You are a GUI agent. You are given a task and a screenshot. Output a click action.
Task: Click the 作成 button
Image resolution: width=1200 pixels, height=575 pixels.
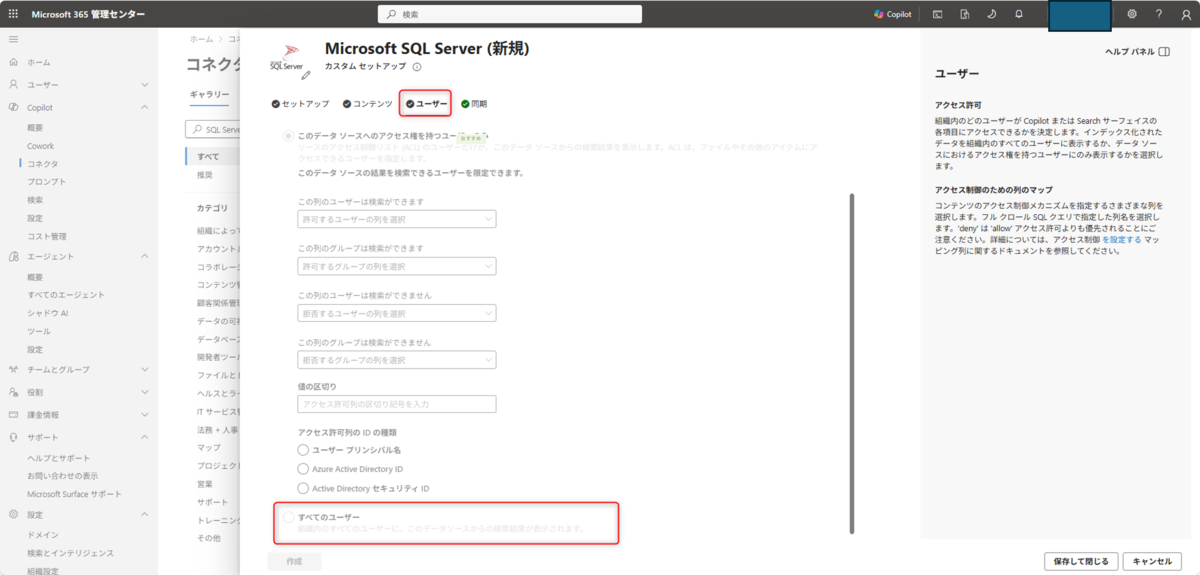coord(294,561)
